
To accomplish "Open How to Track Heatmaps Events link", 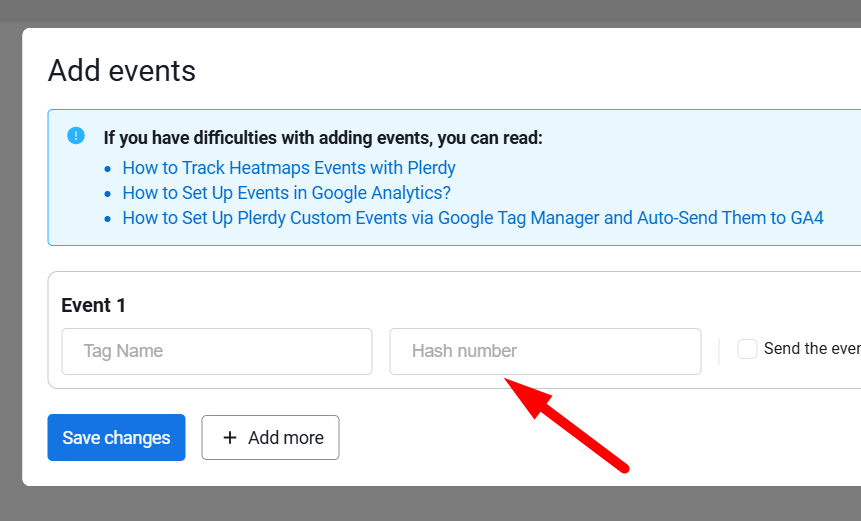I will (288, 168).
